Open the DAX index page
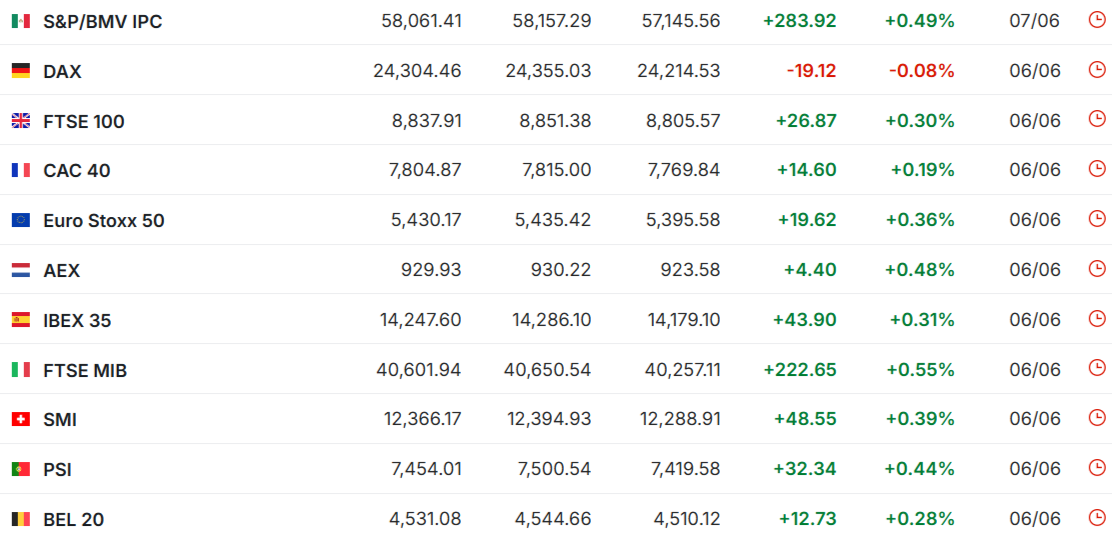The height and width of the screenshot is (541, 1112). click(62, 72)
